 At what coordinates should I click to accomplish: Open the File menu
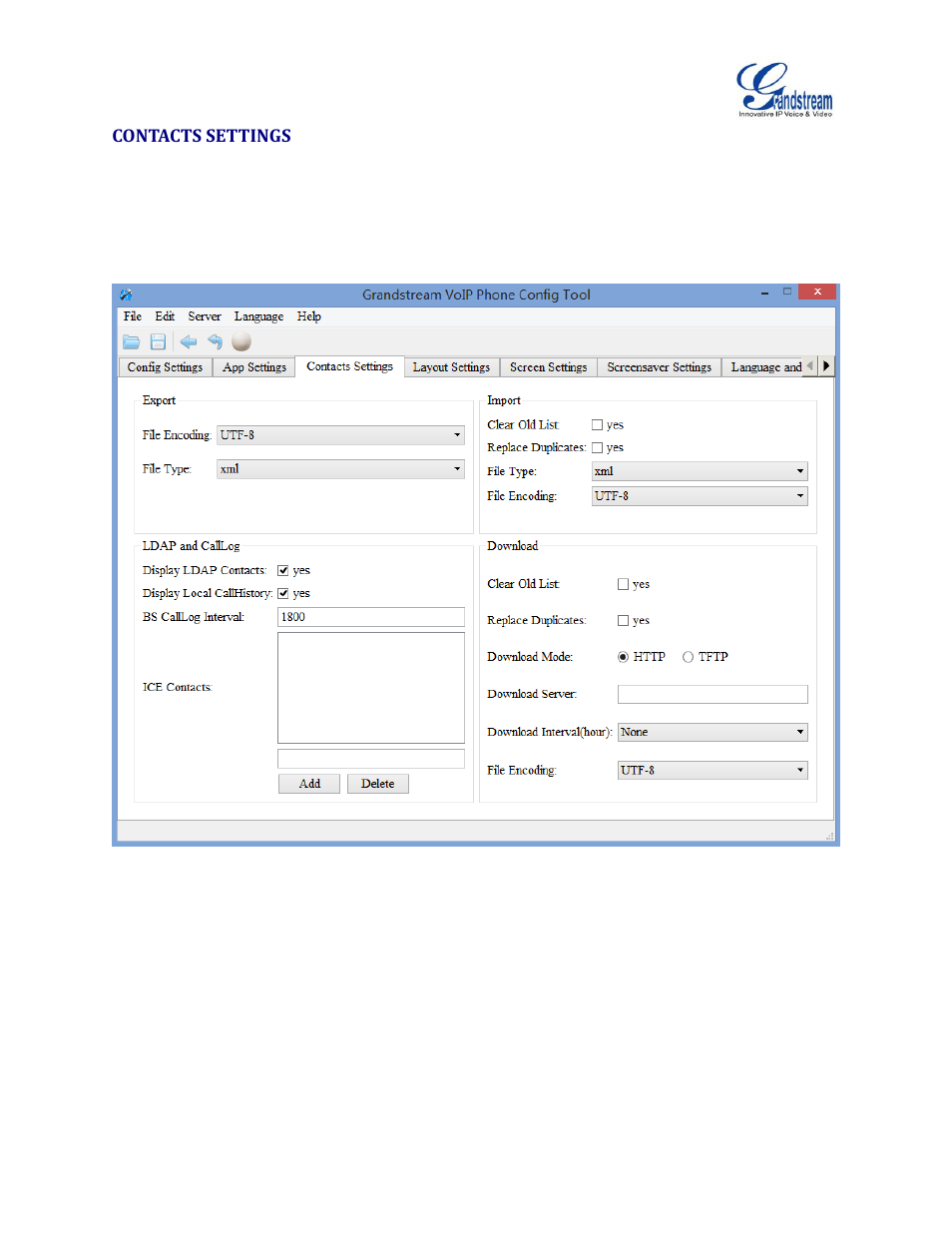tap(133, 316)
